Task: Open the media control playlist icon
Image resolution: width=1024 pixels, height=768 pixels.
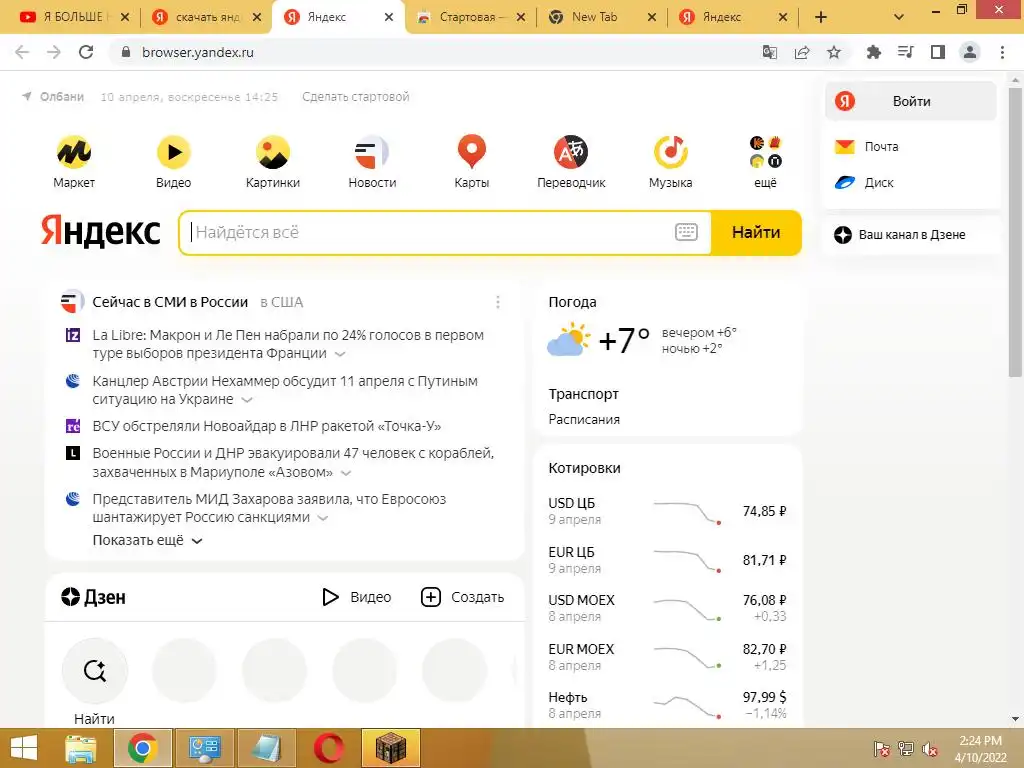Action: tap(905, 52)
